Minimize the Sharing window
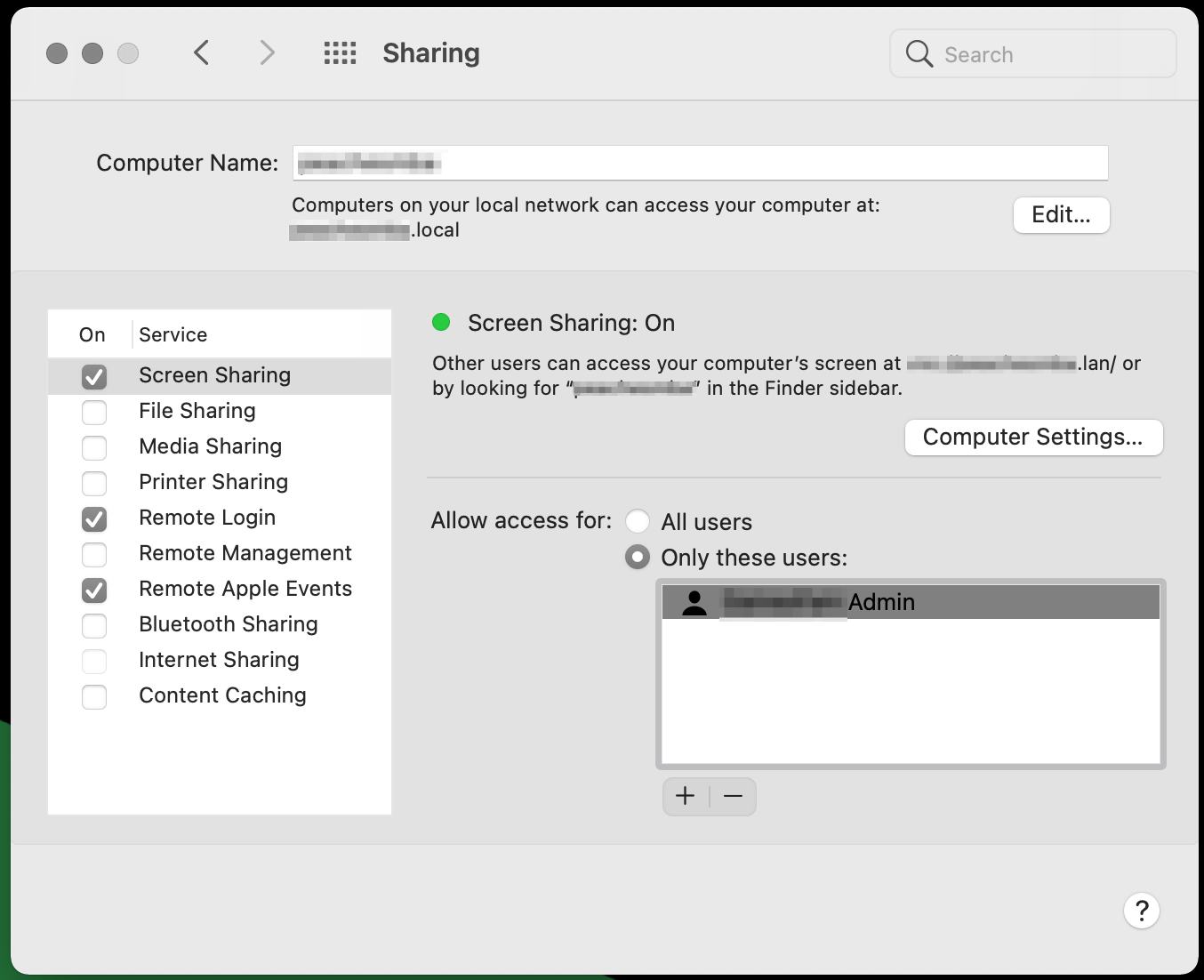This screenshot has height=980, width=1204. [92, 53]
